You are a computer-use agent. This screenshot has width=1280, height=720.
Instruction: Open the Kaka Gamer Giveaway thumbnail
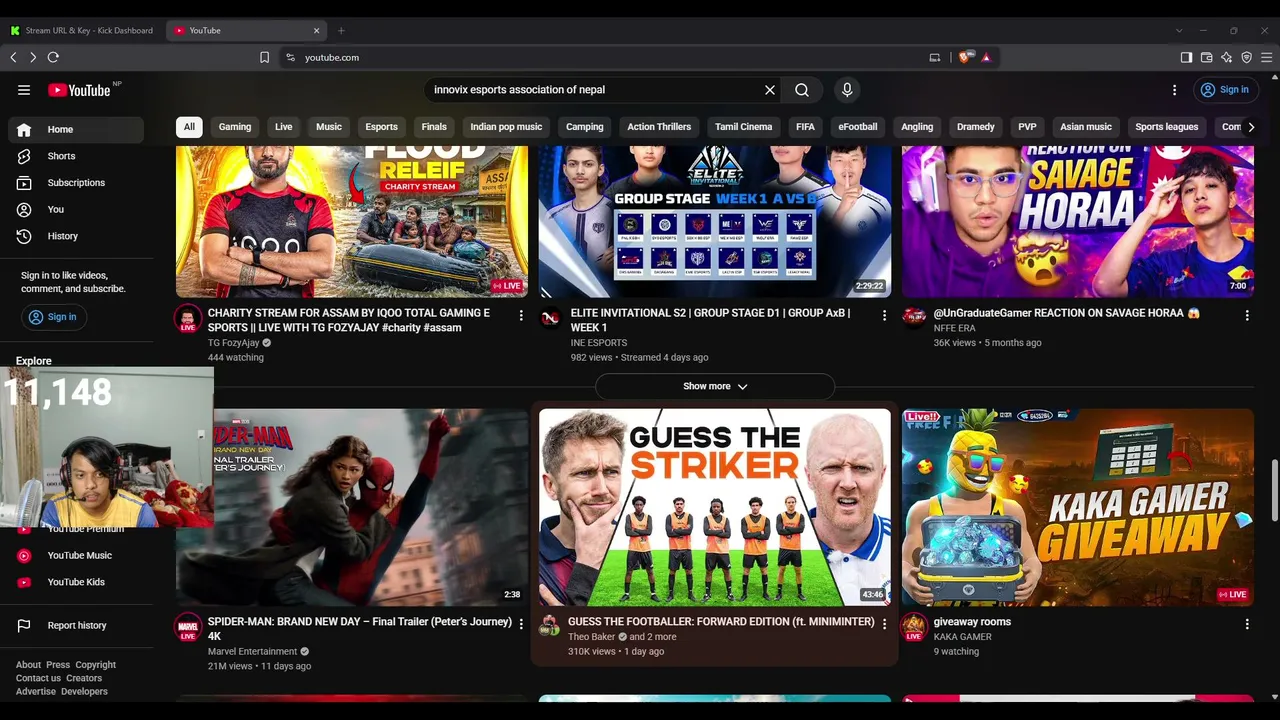click(x=1078, y=507)
